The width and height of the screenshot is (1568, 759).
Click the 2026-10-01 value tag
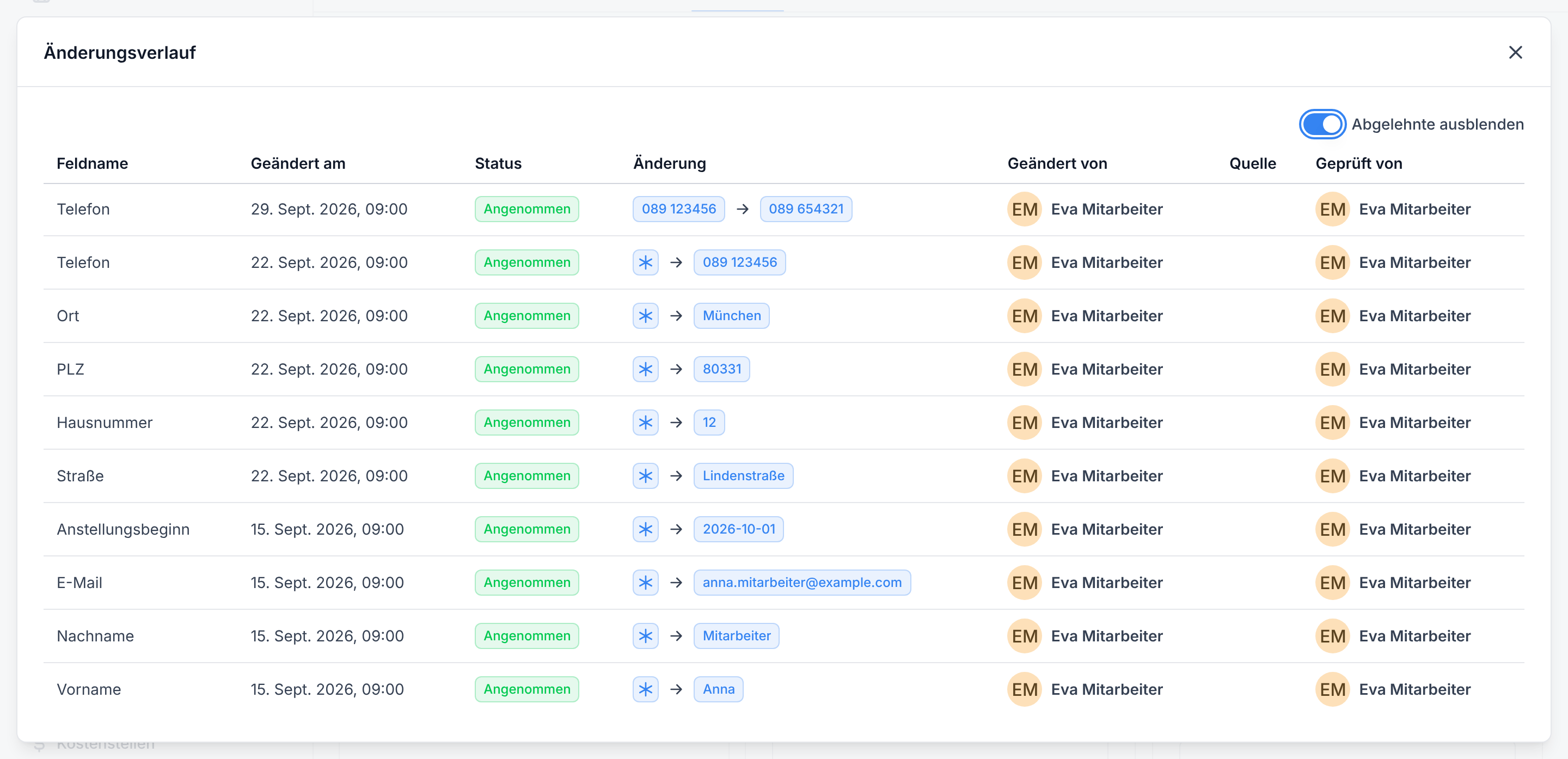click(739, 530)
